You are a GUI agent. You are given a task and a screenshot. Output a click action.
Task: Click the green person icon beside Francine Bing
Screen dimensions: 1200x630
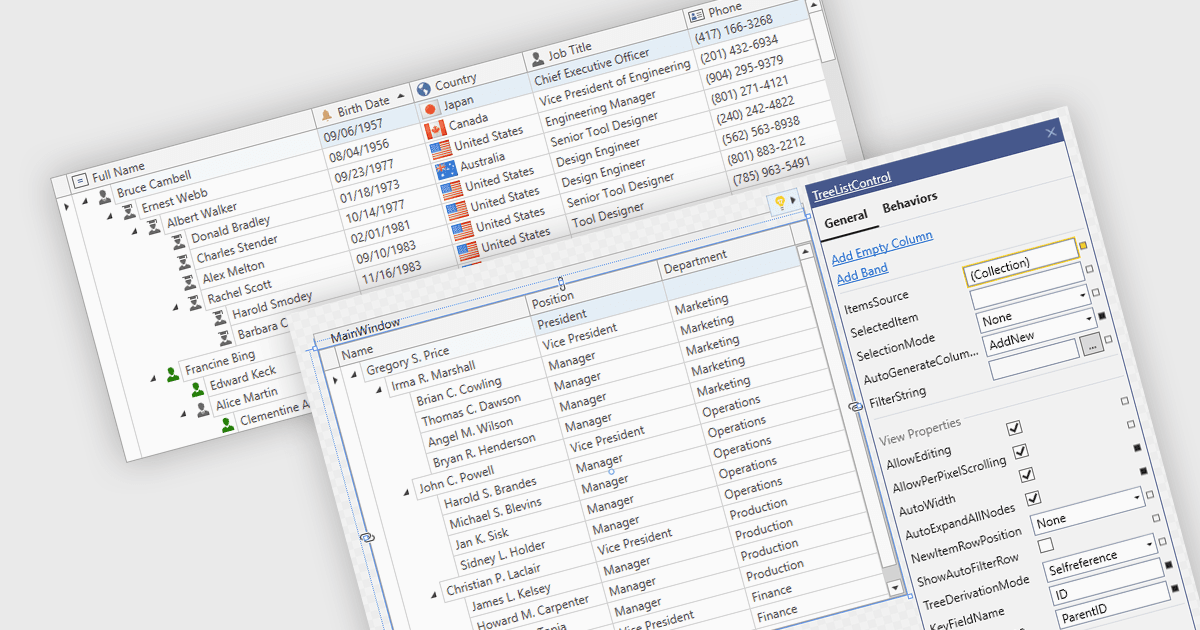[x=172, y=374]
